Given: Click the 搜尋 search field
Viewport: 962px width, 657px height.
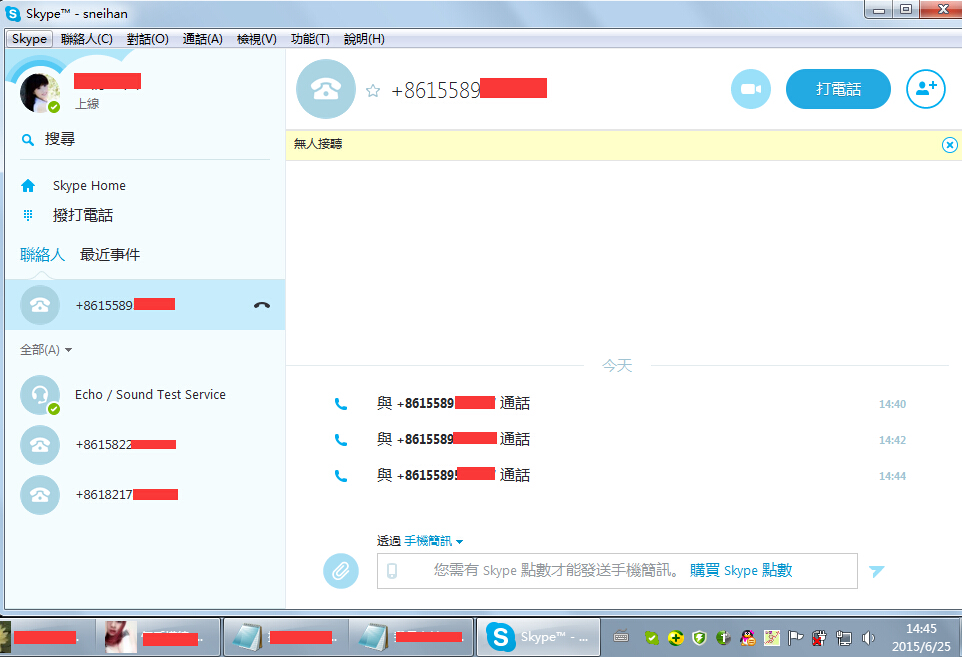Looking at the screenshot, I should [60, 140].
